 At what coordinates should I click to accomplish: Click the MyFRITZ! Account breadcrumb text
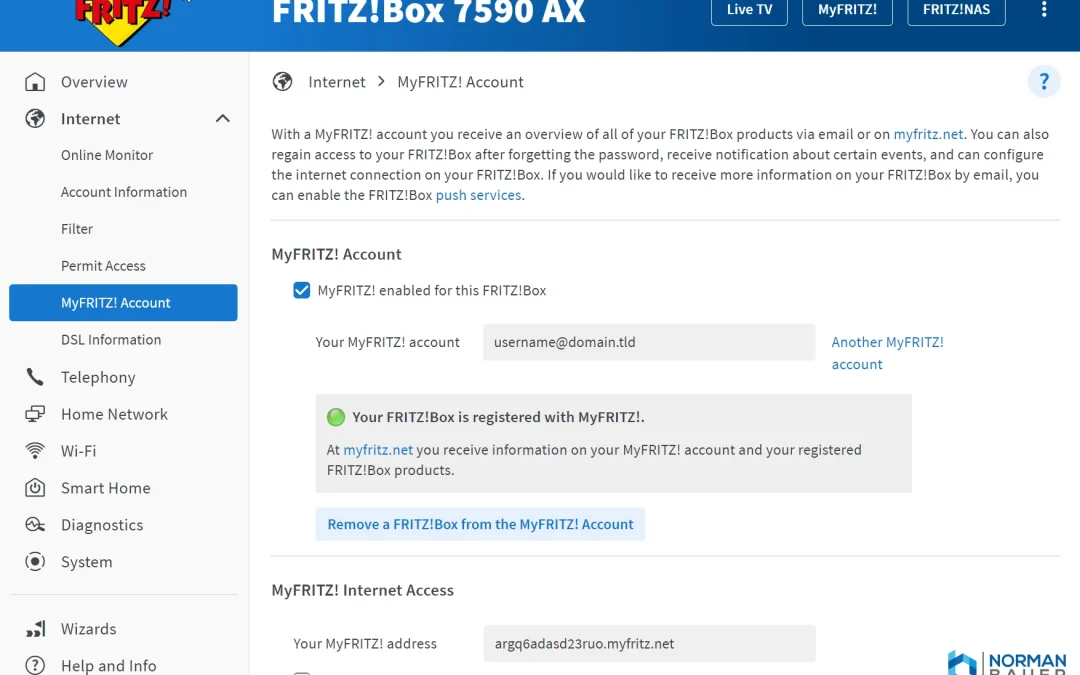[x=460, y=82]
